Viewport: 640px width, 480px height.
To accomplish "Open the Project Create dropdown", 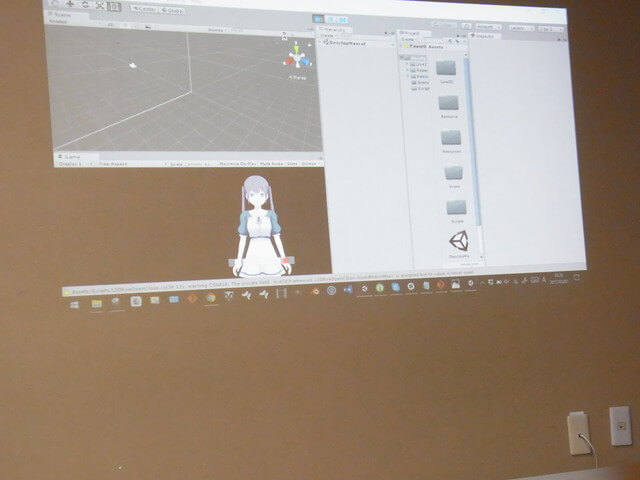I will click(x=409, y=39).
